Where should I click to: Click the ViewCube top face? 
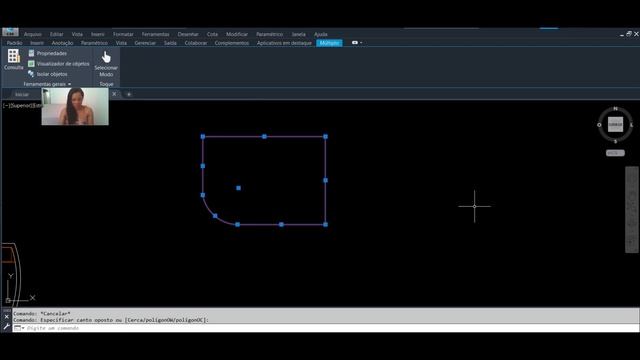click(616, 124)
